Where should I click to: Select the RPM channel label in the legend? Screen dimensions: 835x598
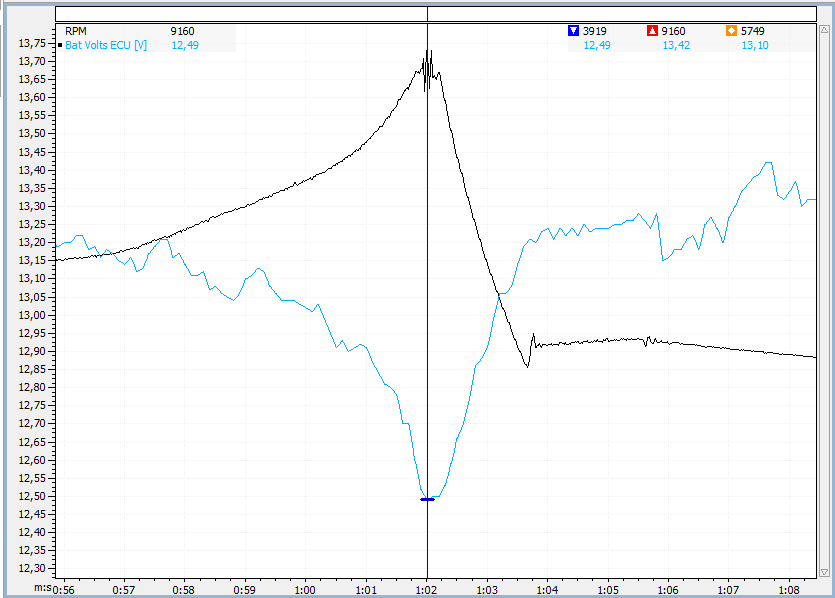pos(76,31)
